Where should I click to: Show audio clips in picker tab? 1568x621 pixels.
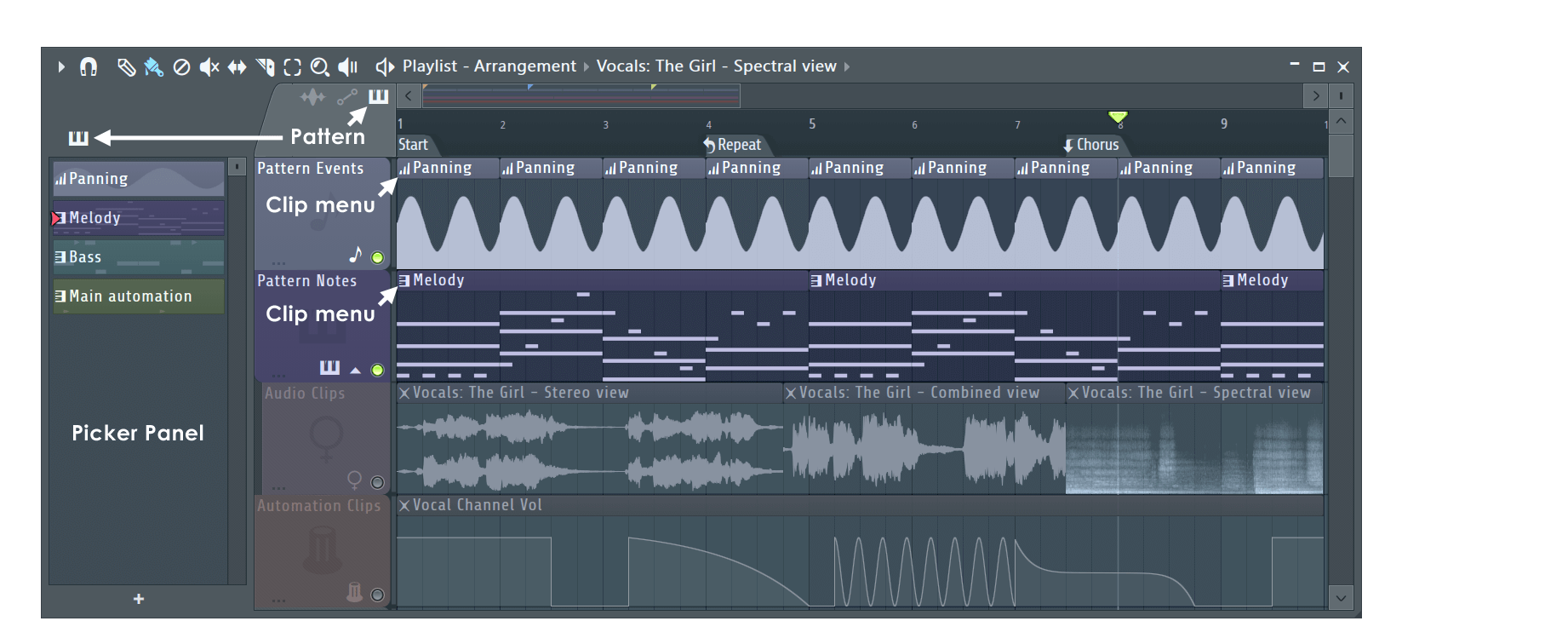click(312, 97)
